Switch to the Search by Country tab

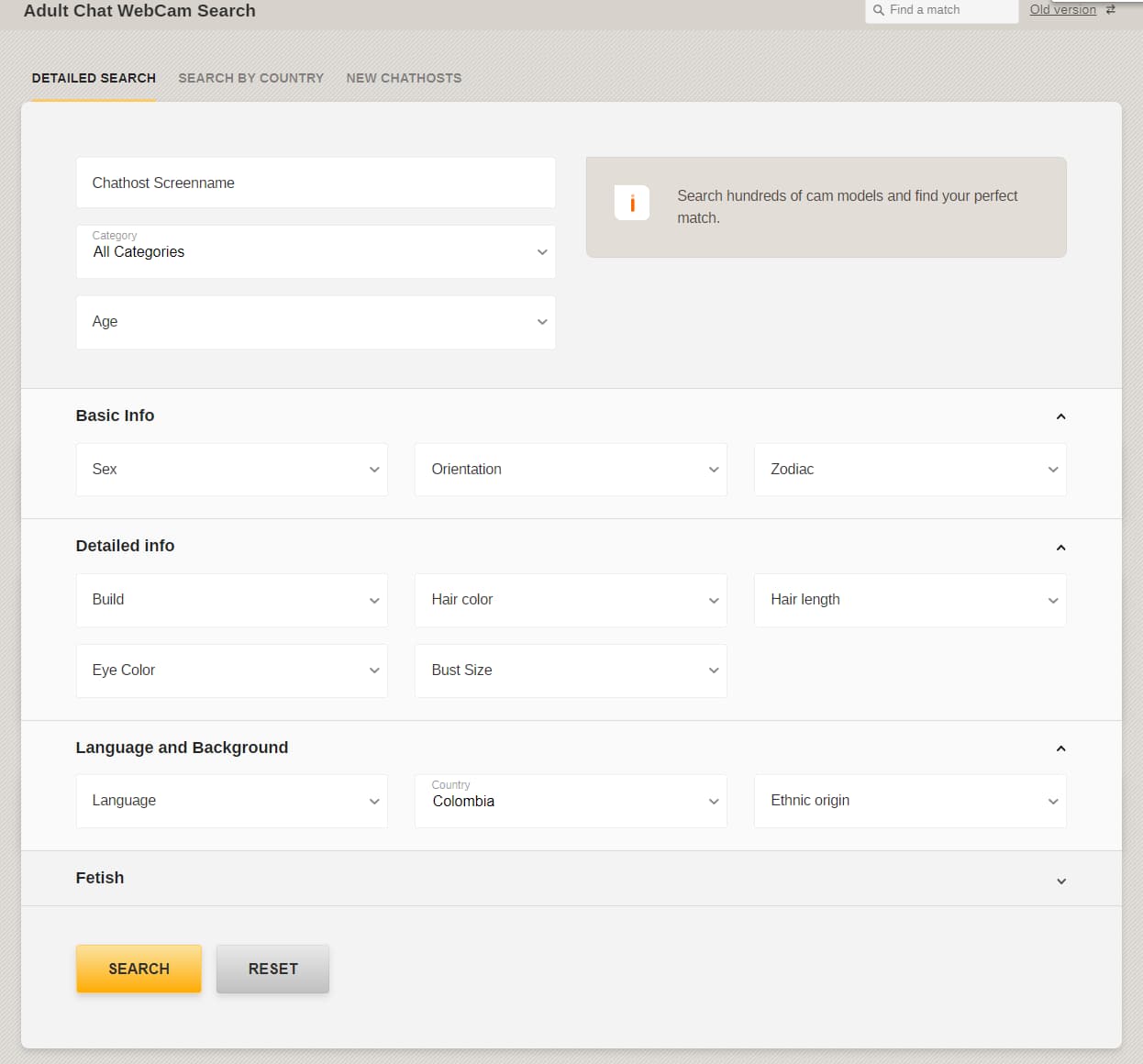(x=250, y=78)
